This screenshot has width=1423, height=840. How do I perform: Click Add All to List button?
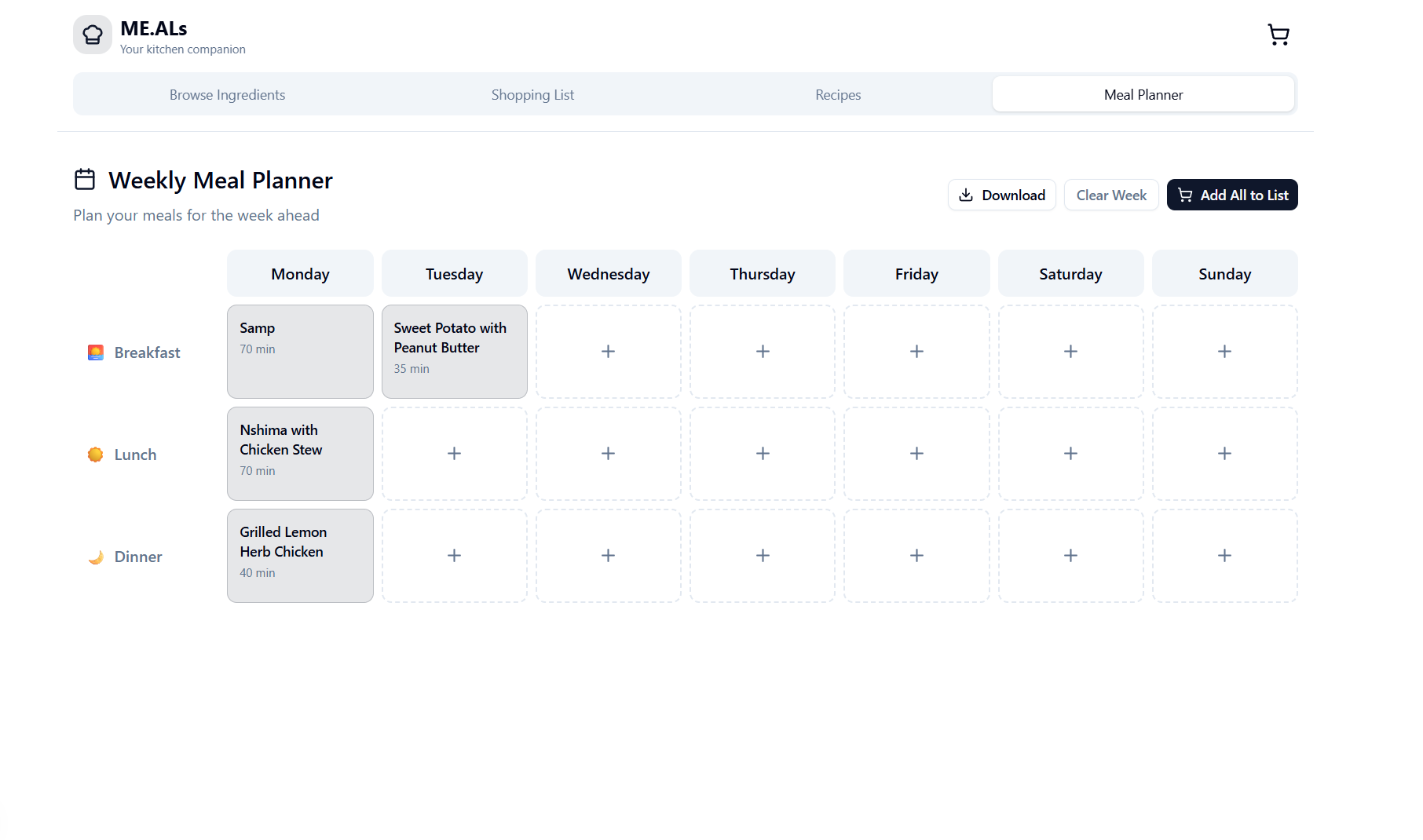1231,195
